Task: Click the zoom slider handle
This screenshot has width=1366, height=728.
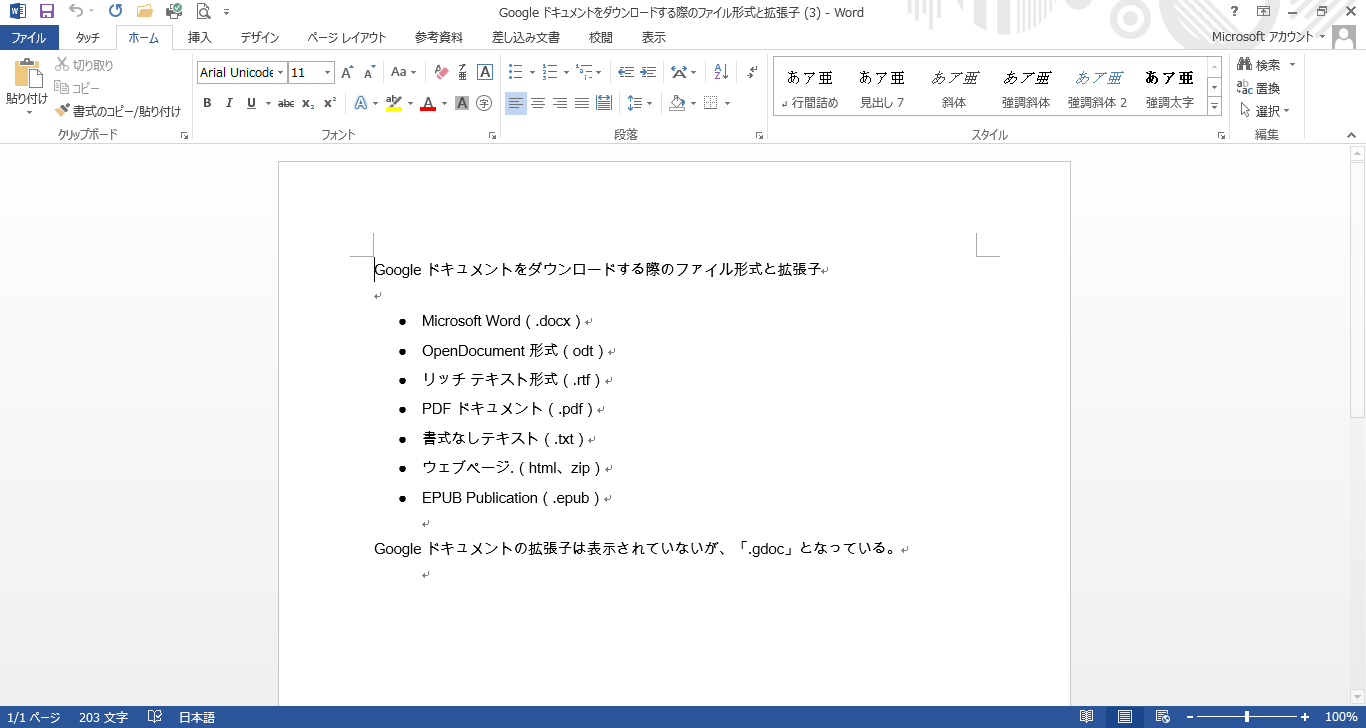Action: pos(1246,717)
